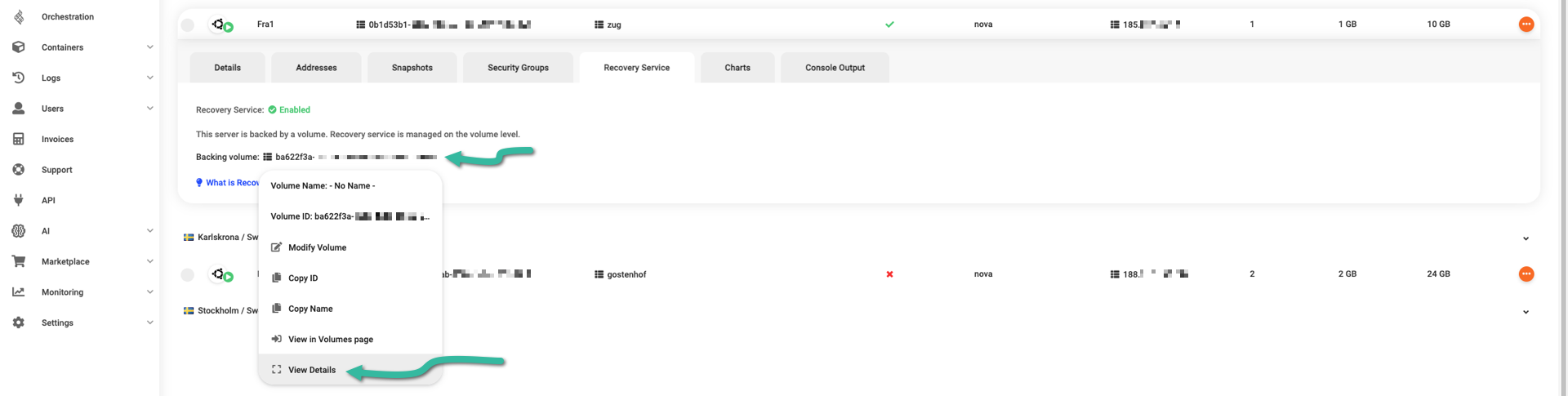This screenshot has height=396, width=1568.
Task: Click the Logs history icon
Action: click(18, 78)
